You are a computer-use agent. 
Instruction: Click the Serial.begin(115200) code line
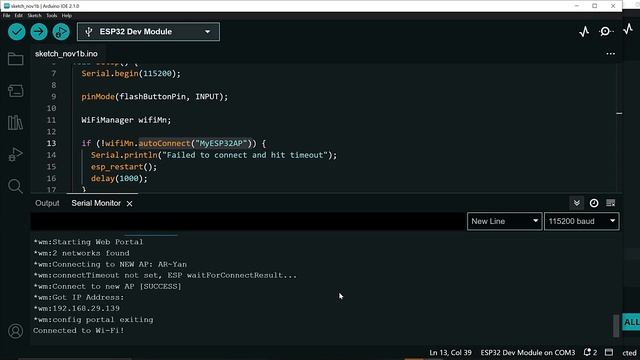coord(131,73)
